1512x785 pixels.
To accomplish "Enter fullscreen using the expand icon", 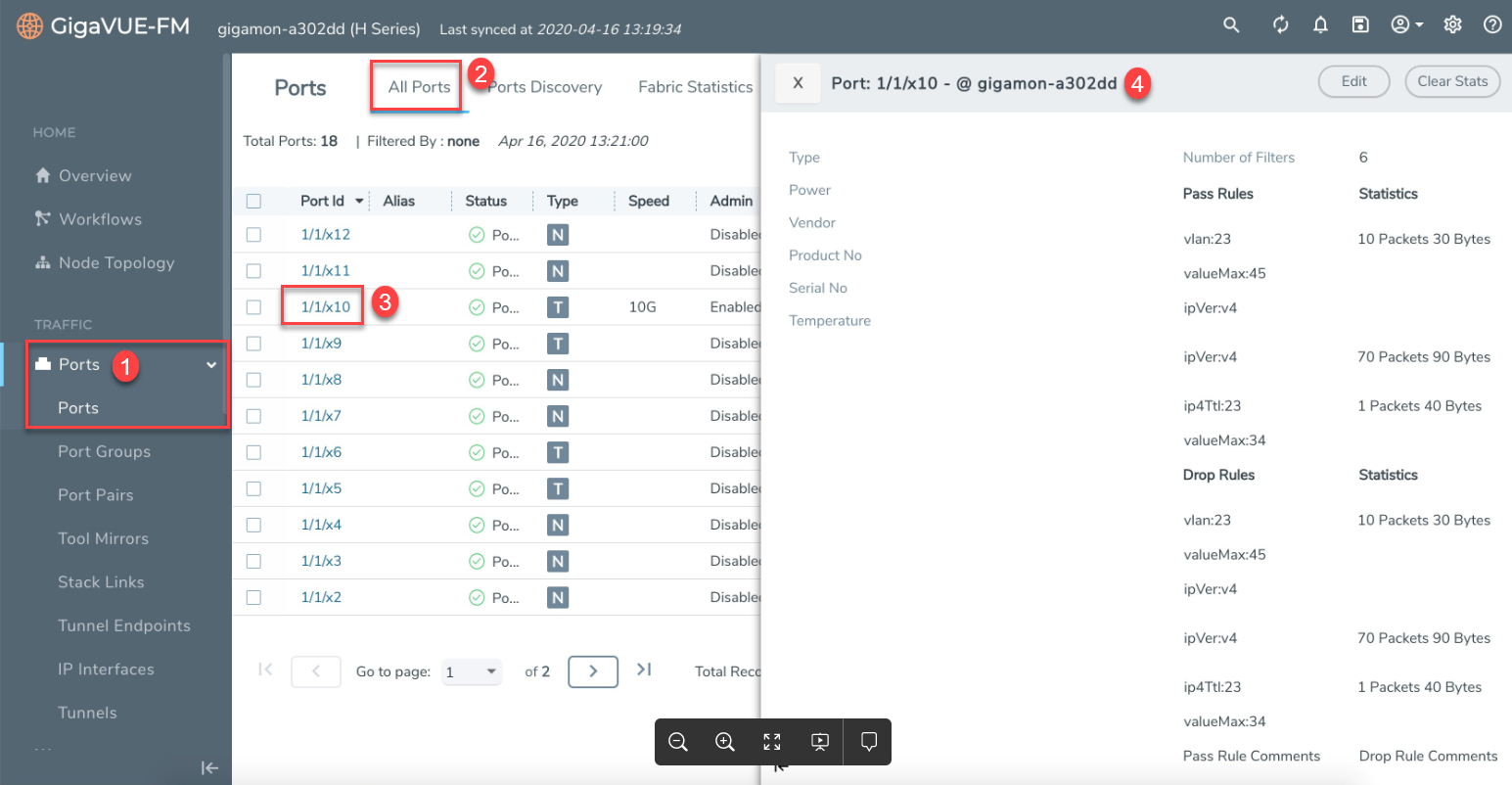I will (x=772, y=742).
